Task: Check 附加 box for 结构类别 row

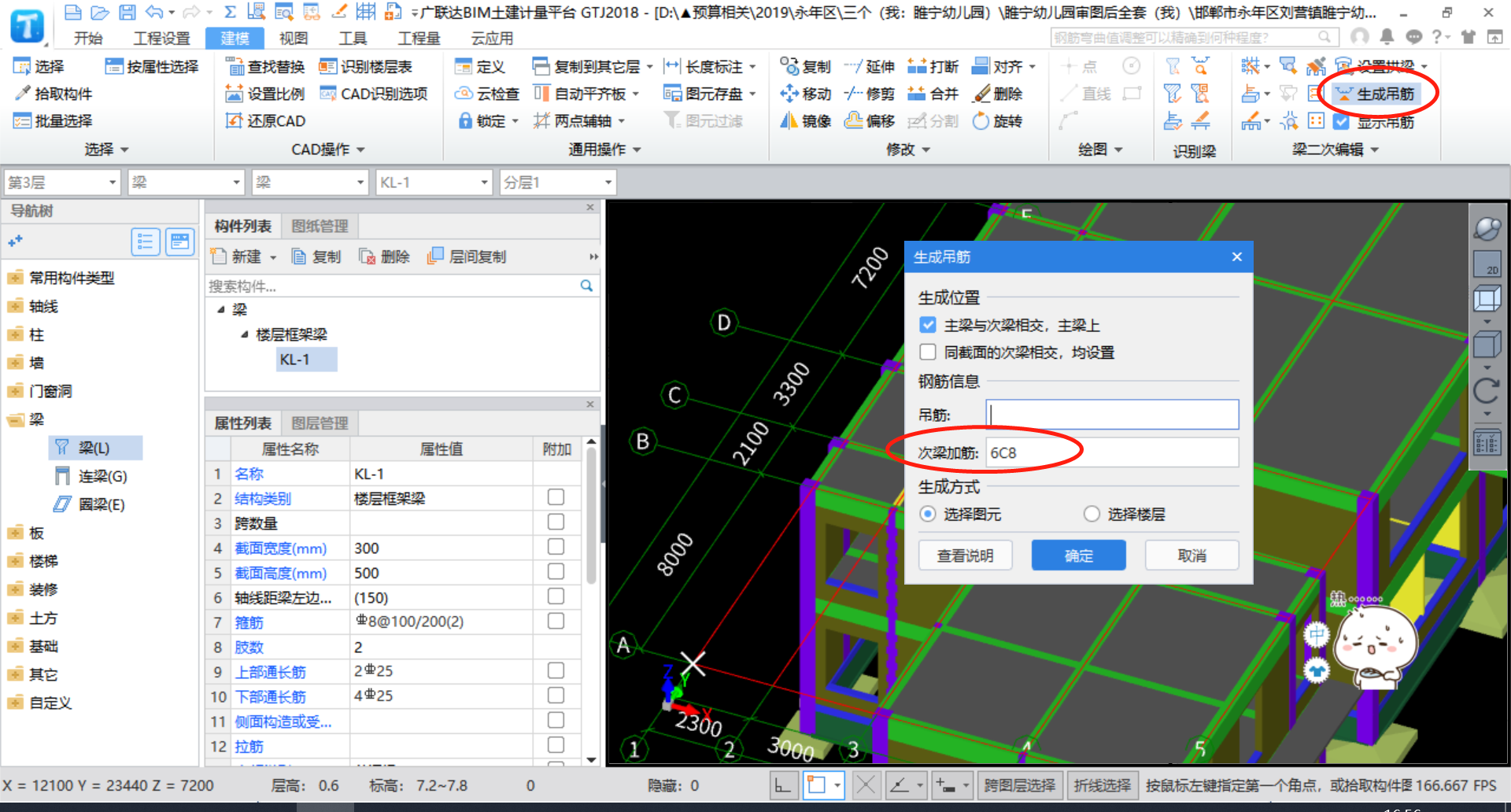Action: coord(556,497)
